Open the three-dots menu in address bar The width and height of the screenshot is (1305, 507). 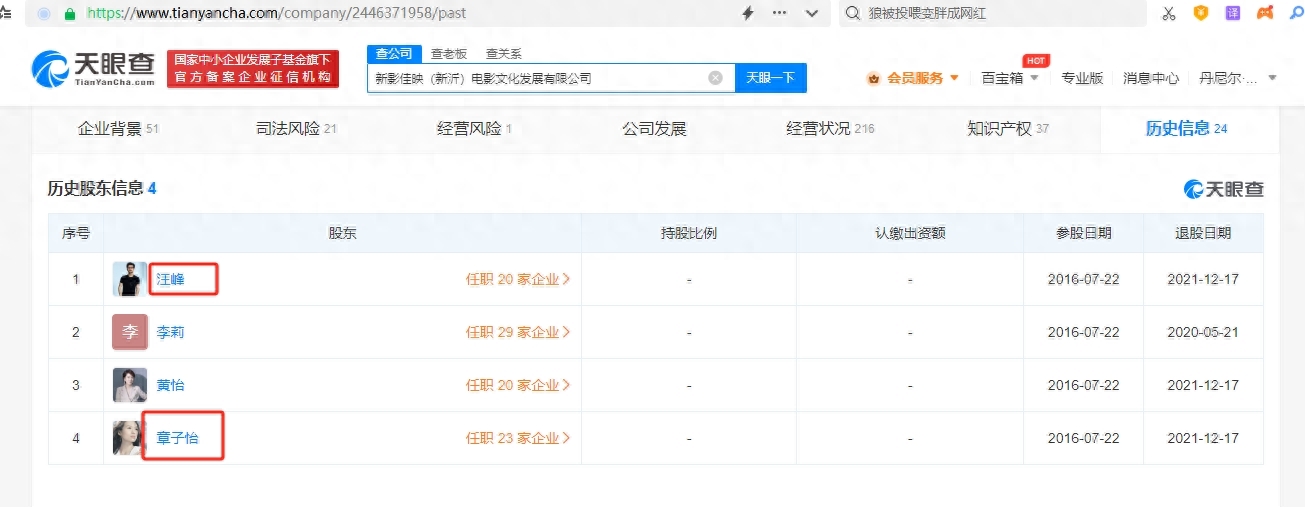pyautogui.click(x=780, y=13)
